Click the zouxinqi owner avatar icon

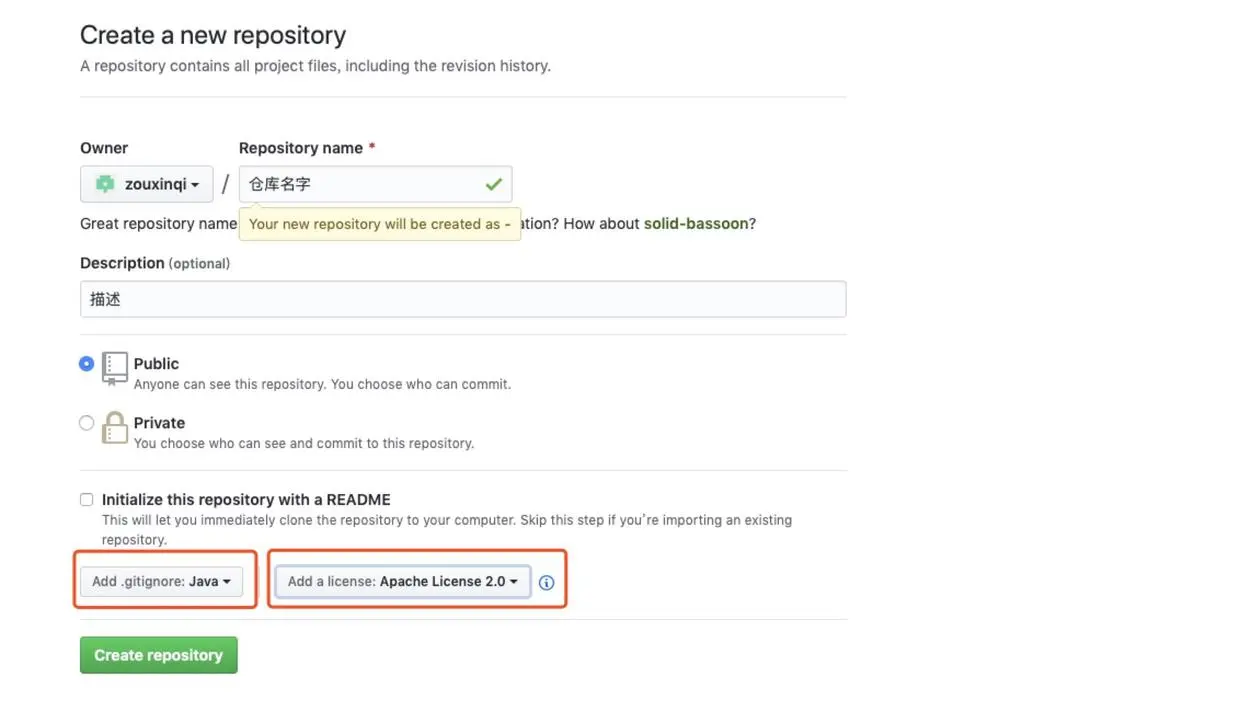105,184
